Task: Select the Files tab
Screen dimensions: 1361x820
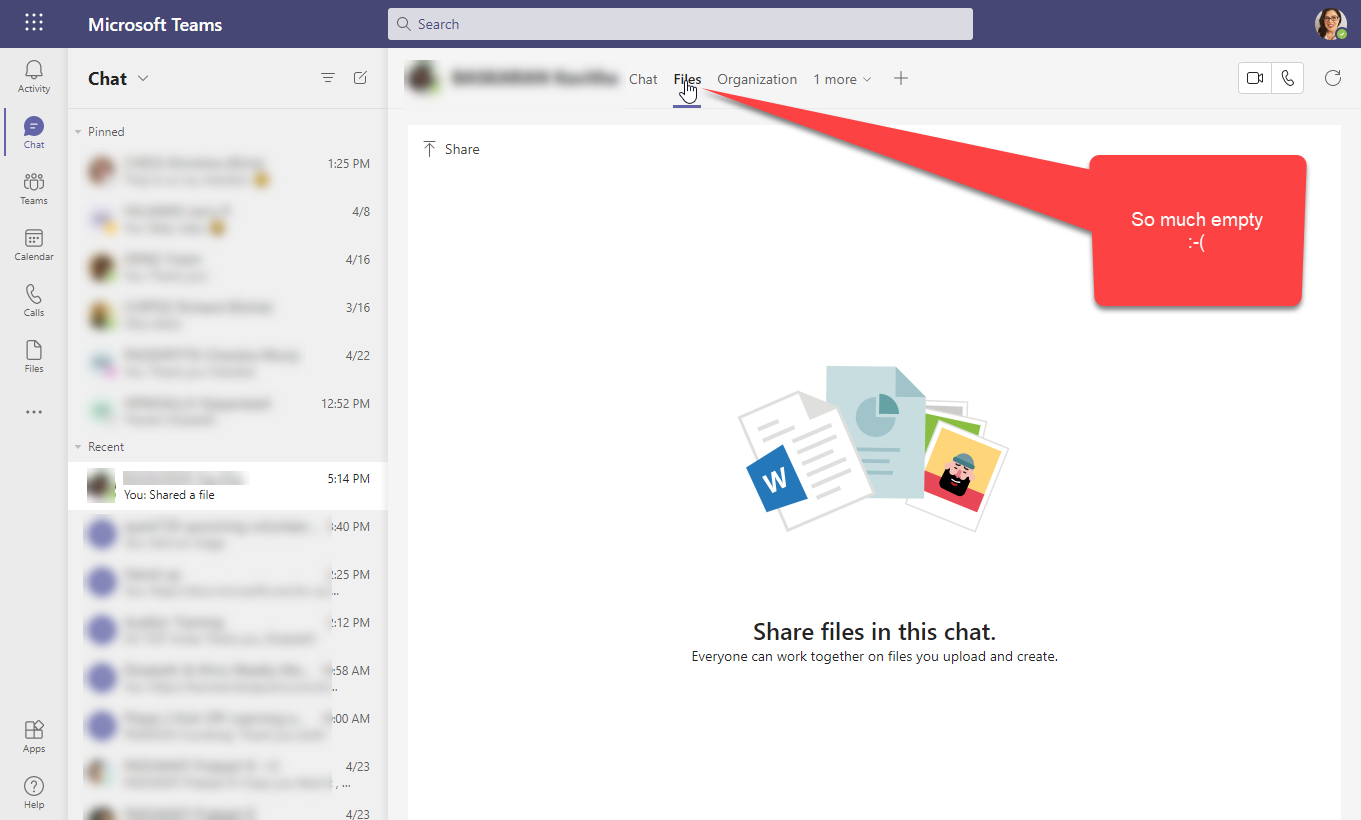Action: (687, 79)
